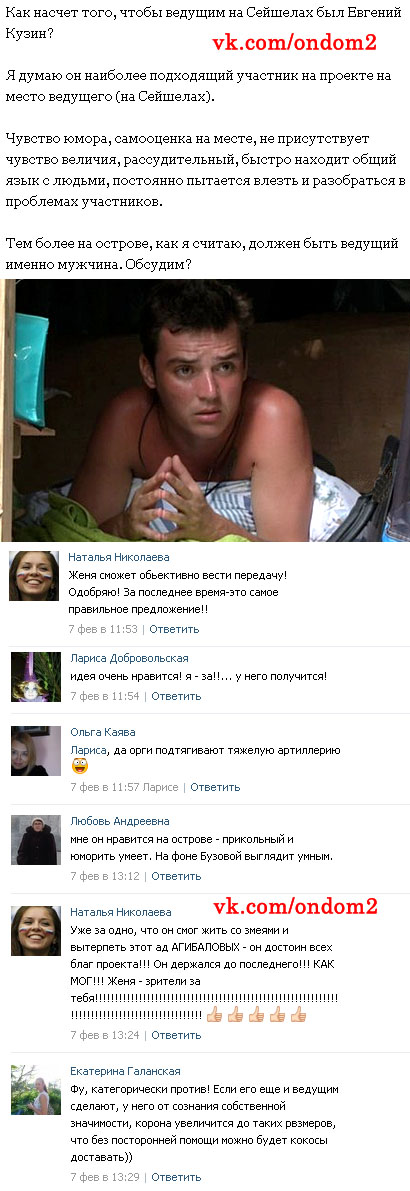This screenshot has width=410, height=1191.
Task: Click the last thumbs-up emoji in Наталья's comment
Action: coord(298,1014)
